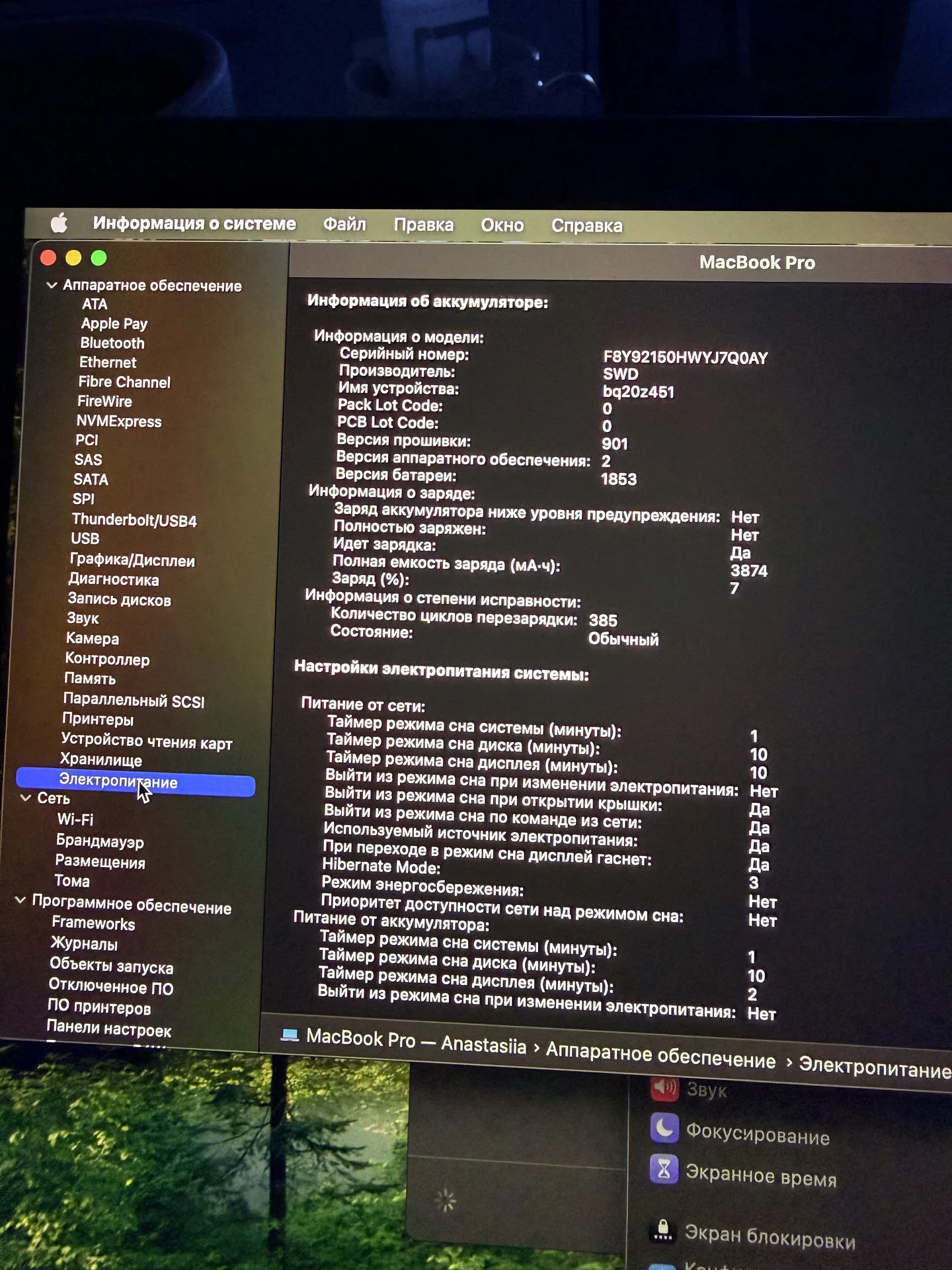Viewport: 952px width, 1270px height.
Task: Click the green zoom window button
Action: [99, 258]
